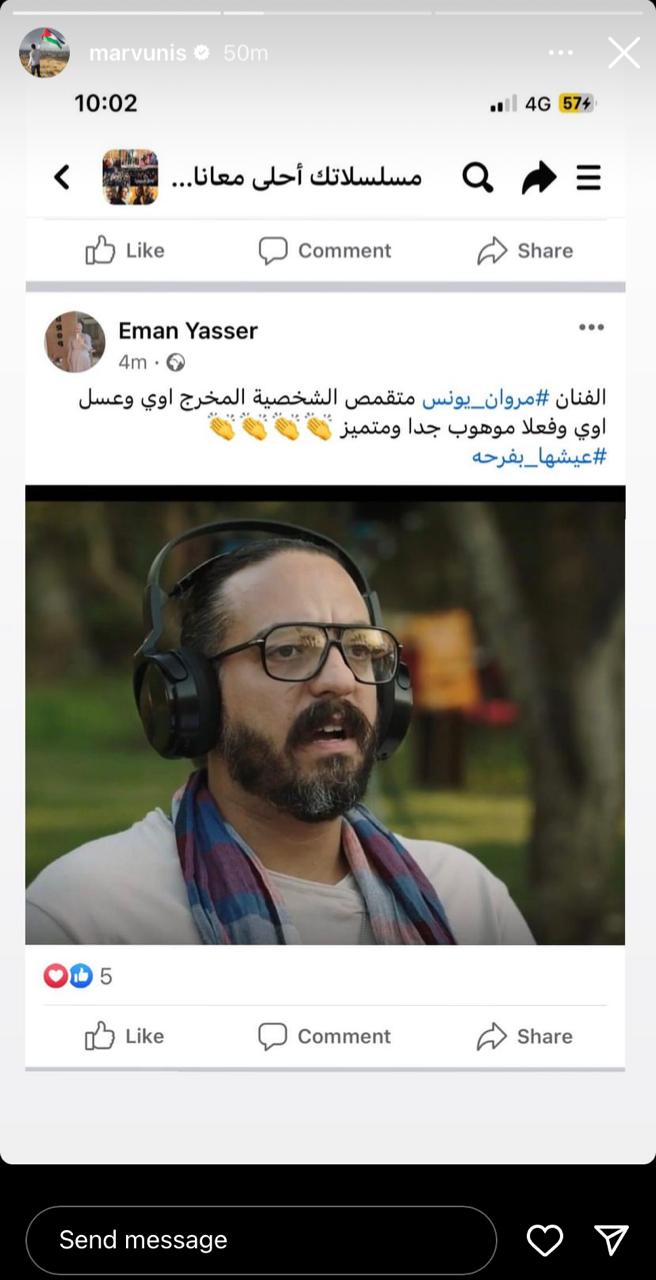
Task: Tap the paper plane share story icon
Action: 611,1240
